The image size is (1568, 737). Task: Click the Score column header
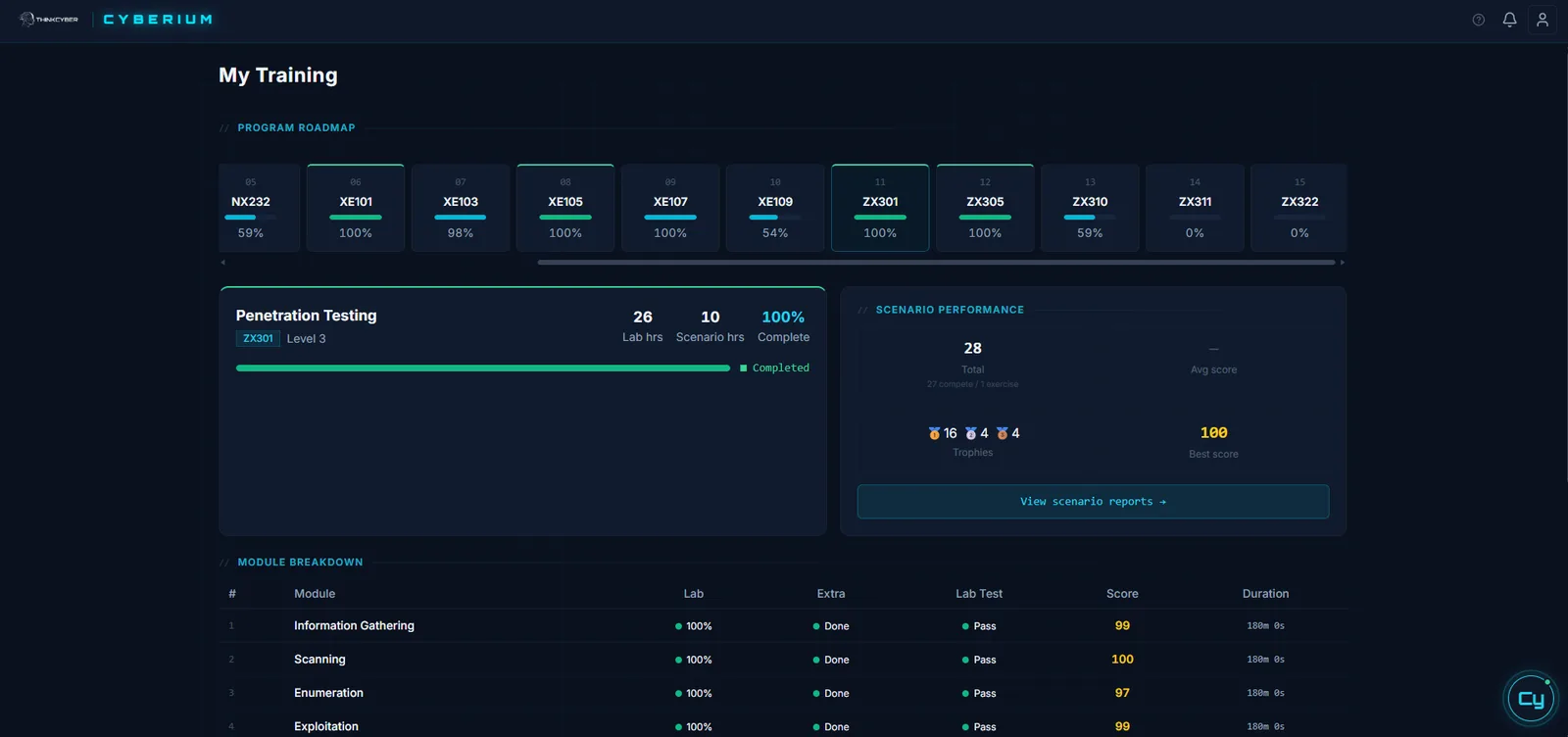(x=1122, y=594)
